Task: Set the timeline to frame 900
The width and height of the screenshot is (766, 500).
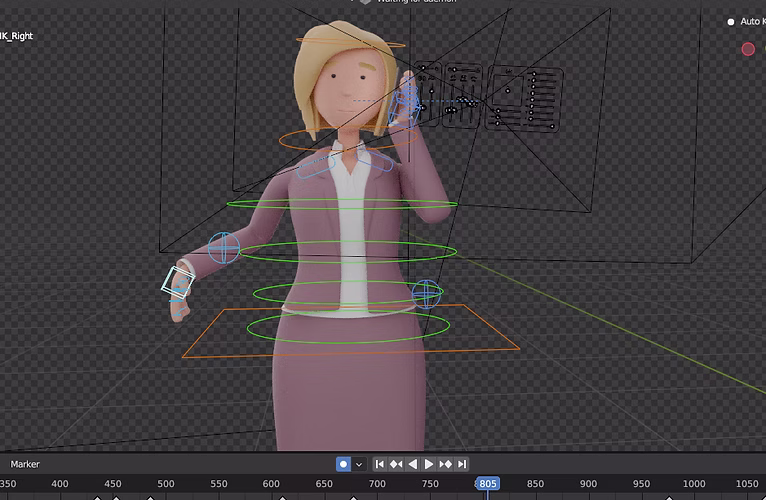Action: (x=588, y=484)
